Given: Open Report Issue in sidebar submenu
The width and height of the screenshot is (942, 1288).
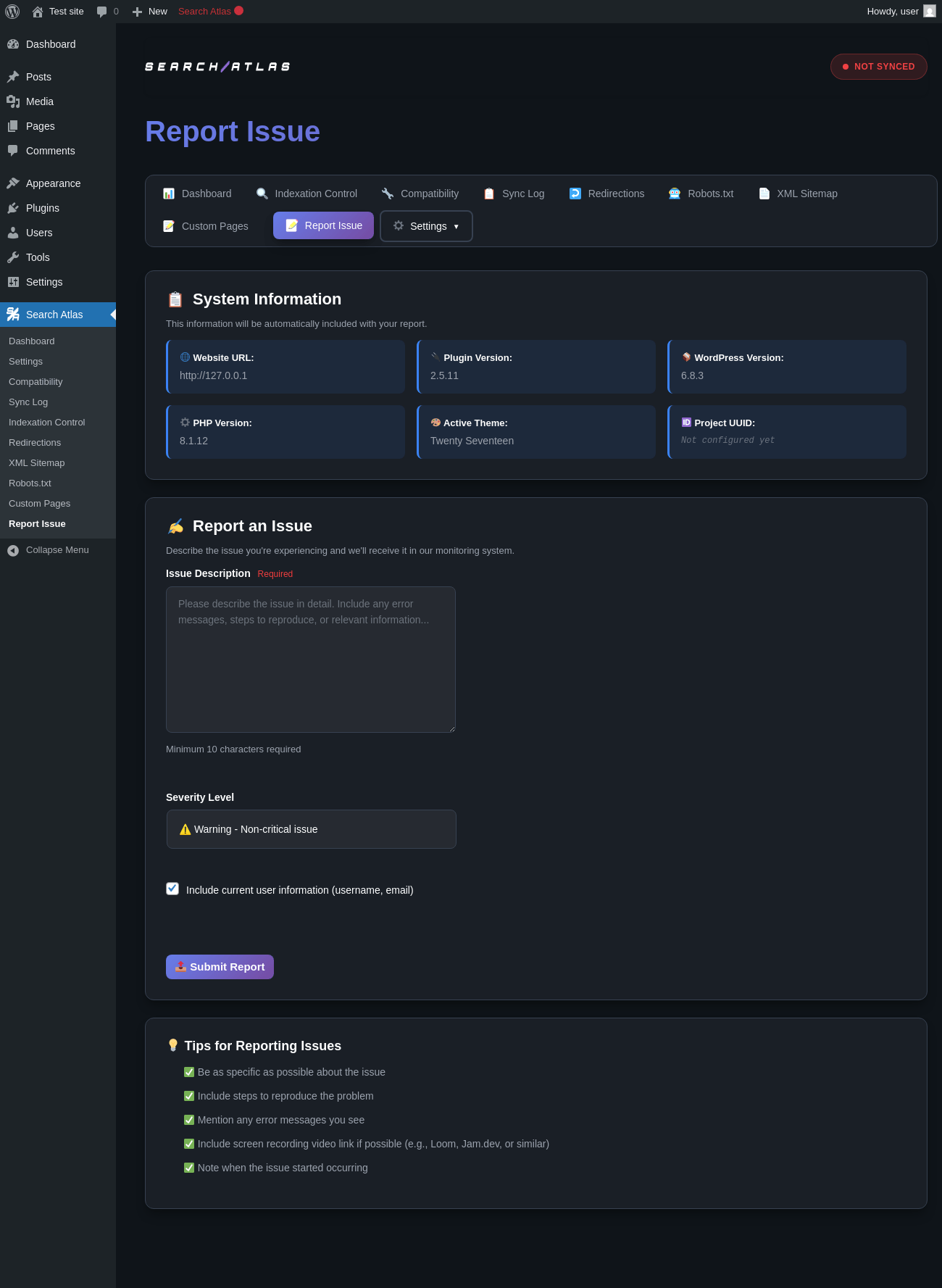Looking at the screenshot, I should tap(37, 524).
